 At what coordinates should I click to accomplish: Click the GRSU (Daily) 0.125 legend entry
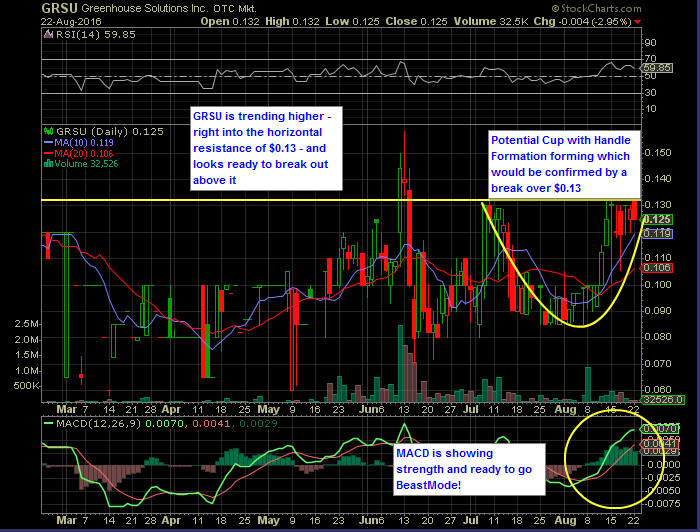[110, 131]
